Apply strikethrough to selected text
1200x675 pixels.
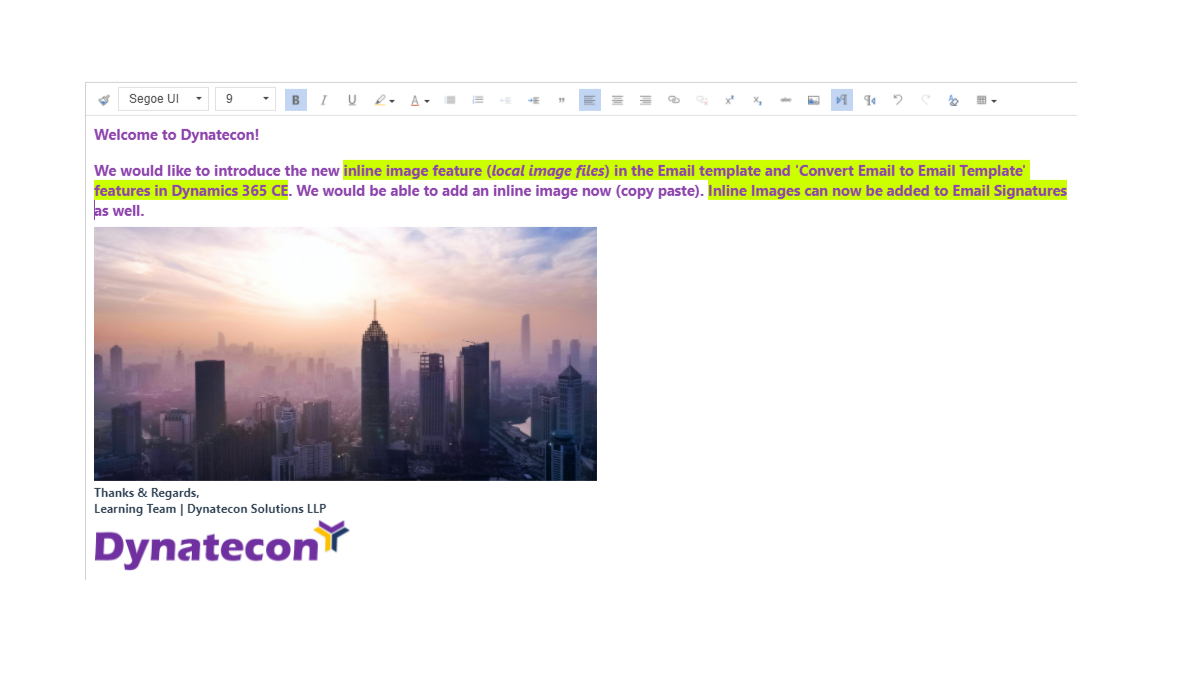pyautogui.click(x=785, y=99)
